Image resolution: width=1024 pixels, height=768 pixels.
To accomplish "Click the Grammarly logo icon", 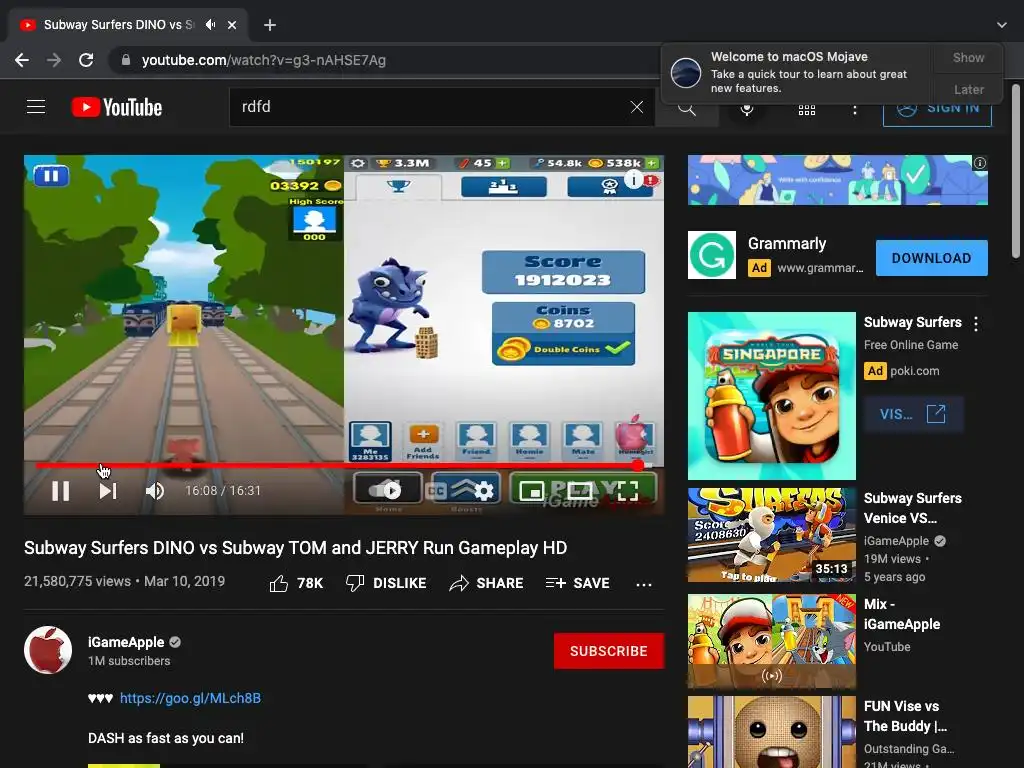I will pos(712,255).
